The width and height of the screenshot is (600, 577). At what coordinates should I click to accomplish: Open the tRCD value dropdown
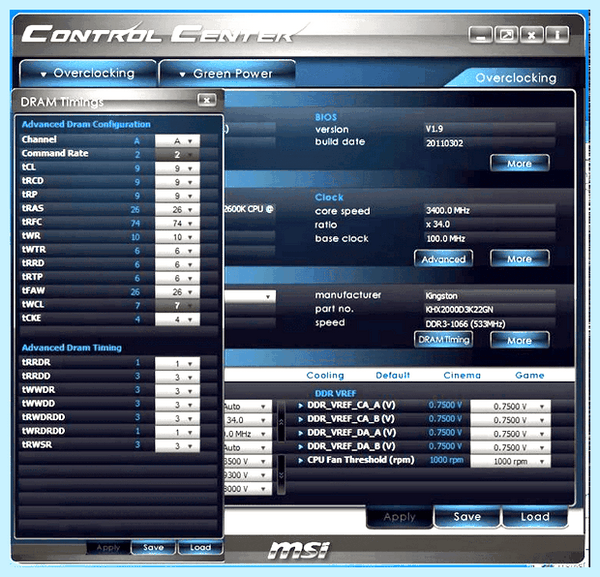[x=177, y=182]
